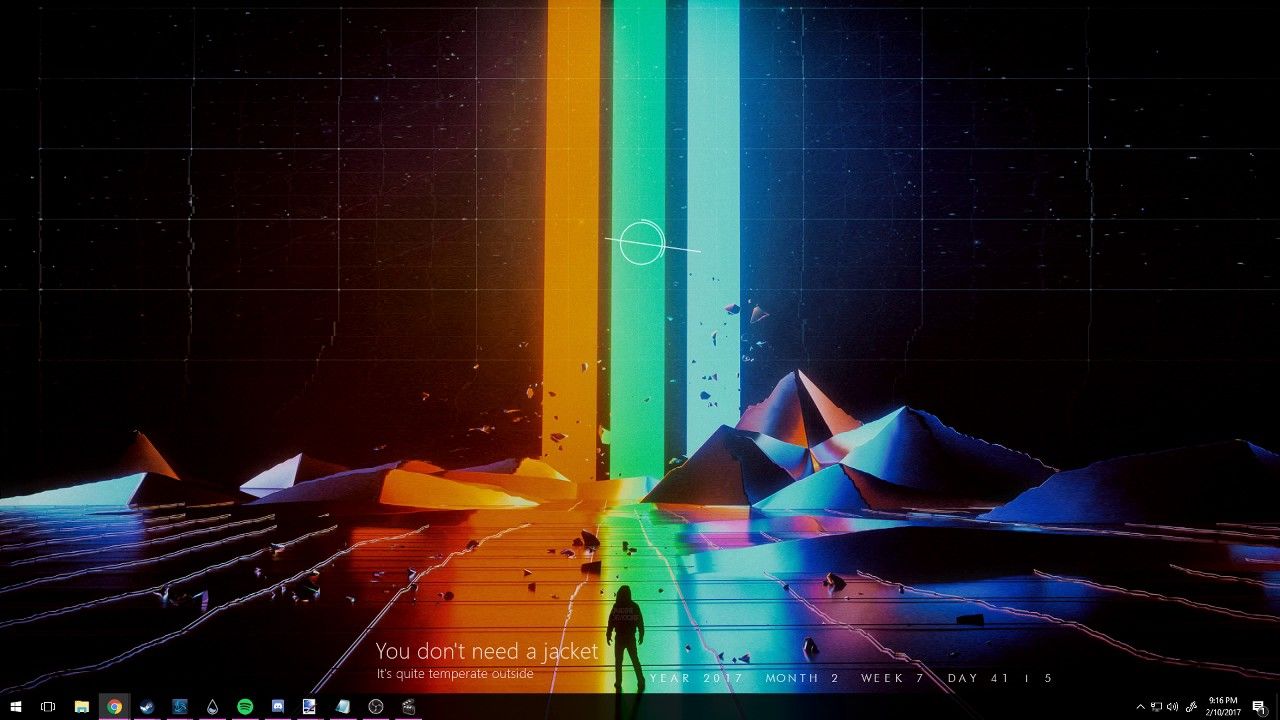Image resolution: width=1280 pixels, height=720 pixels.
Task: Click the circular clock widget on the wallpaper
Action: 643,242
